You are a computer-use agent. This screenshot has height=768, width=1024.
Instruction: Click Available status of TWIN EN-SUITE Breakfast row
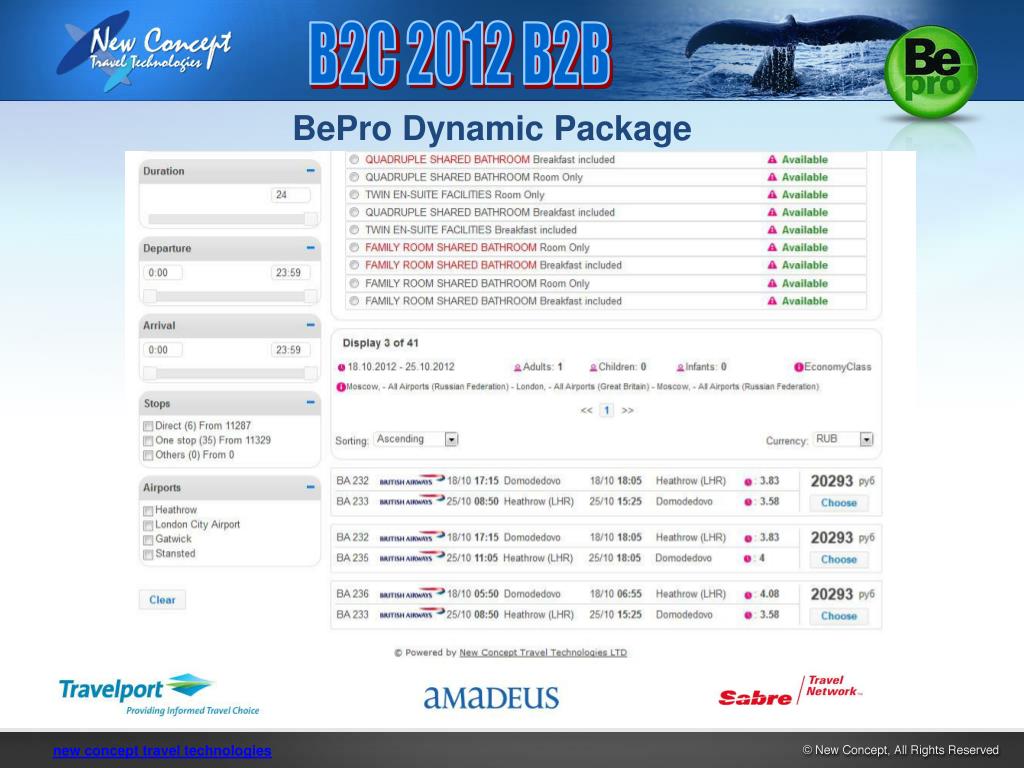(805, 230)
